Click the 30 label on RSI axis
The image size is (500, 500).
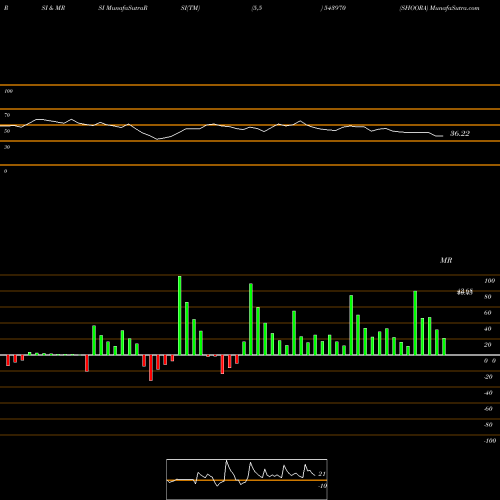tap(7, 147)
